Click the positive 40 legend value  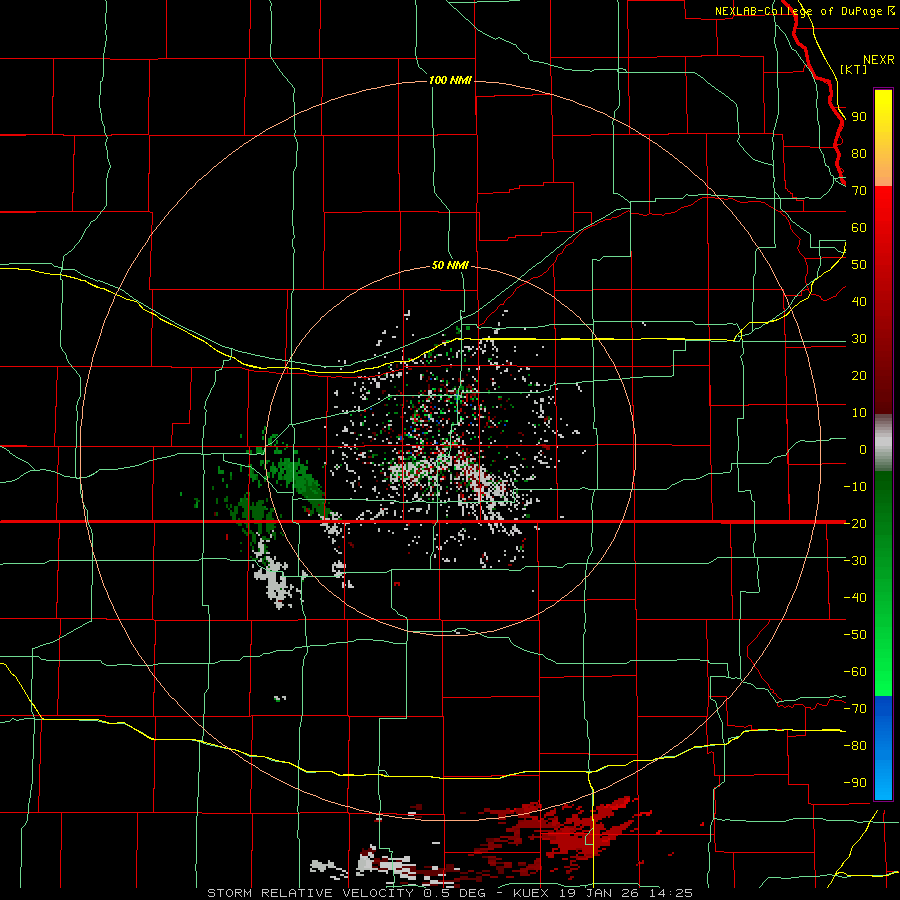[859, 301]
